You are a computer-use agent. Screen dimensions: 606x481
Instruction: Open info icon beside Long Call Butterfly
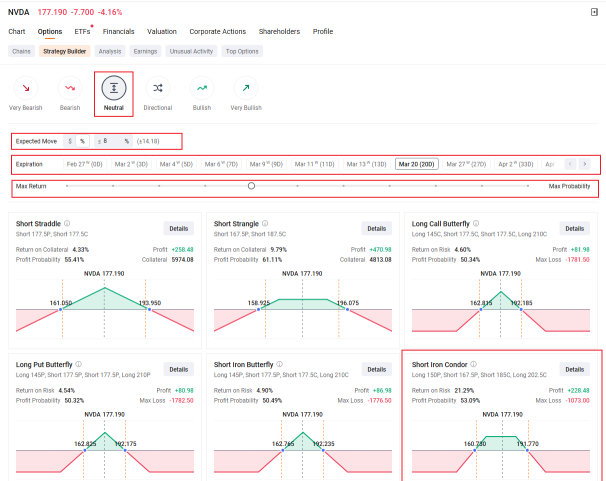(476, 223)
